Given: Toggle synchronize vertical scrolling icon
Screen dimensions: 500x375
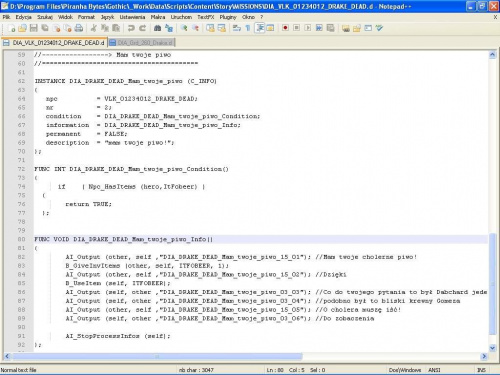Looking at the screenshot, I should click(210, 28).
